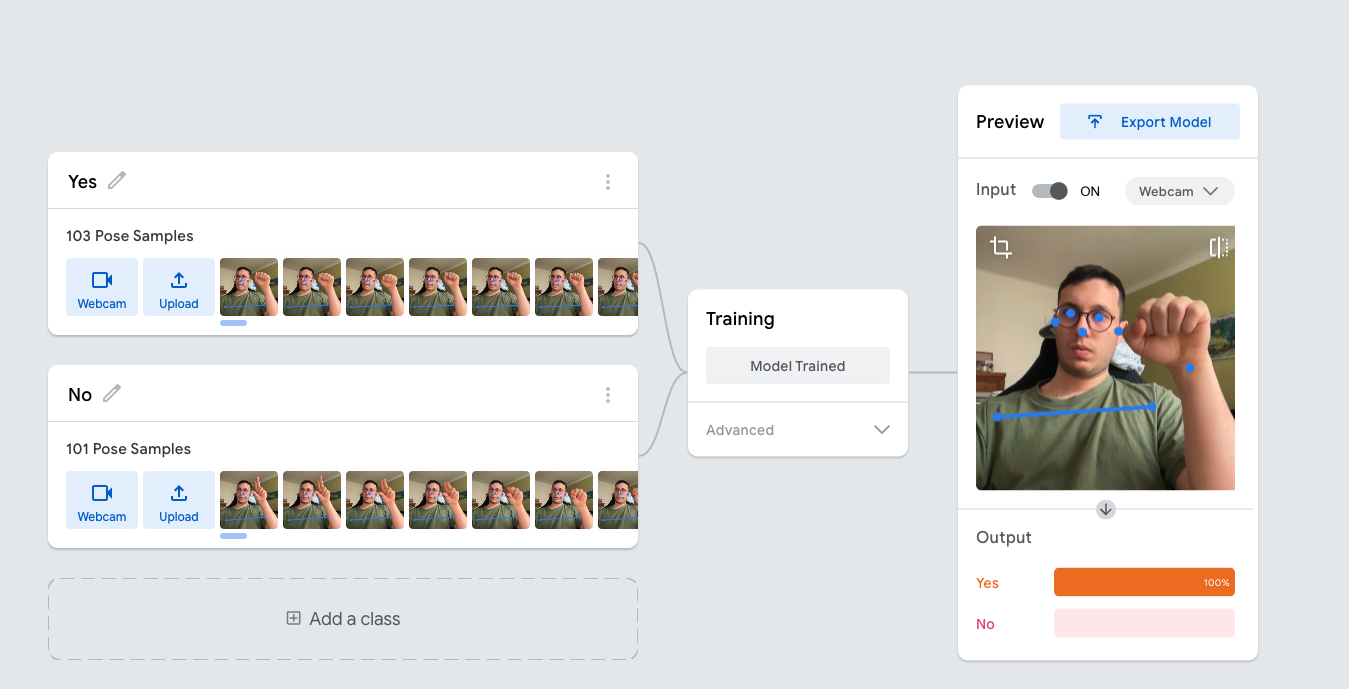Click the crop icon on webcam preview
The image size is (1349, 689).
coord(1001,247)
